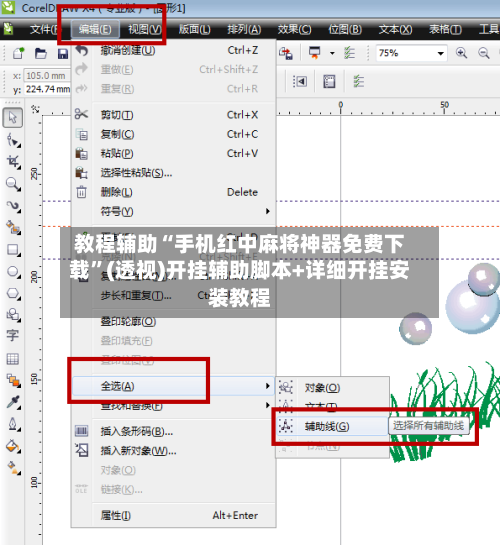The height and width of the screenshot is (545, 500).
Task: Open the 视图(V) menu
Action: coord(145,29)
